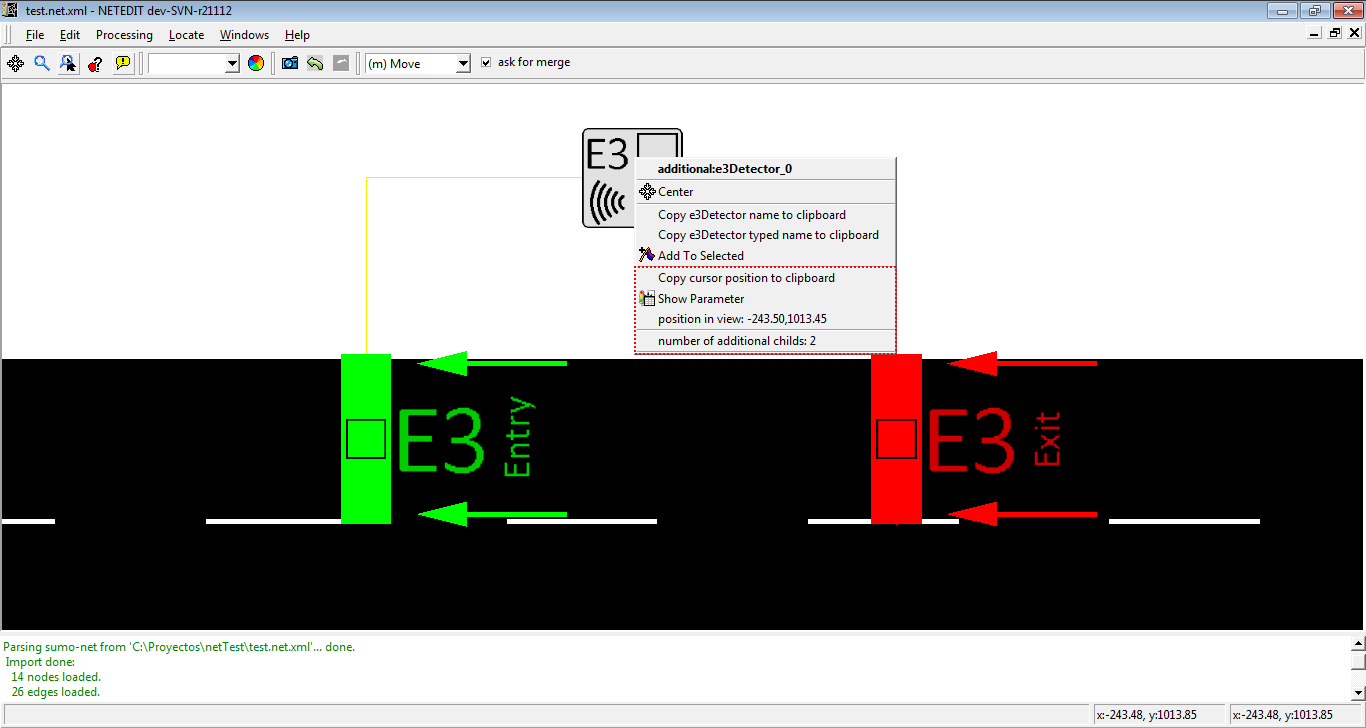The width and height of the screenshot is (1366, 728).
Task: Open the color wheel view settings
Action: 256,63
